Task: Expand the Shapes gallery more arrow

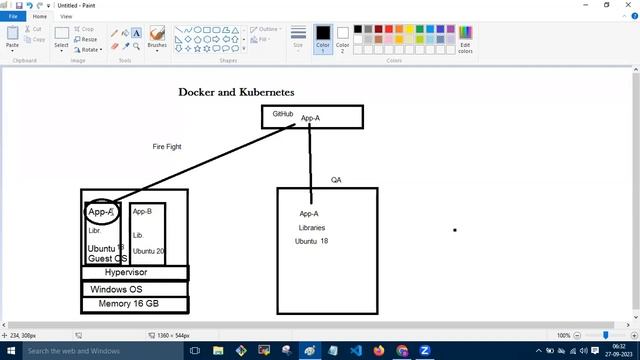Action: [244, 49]
